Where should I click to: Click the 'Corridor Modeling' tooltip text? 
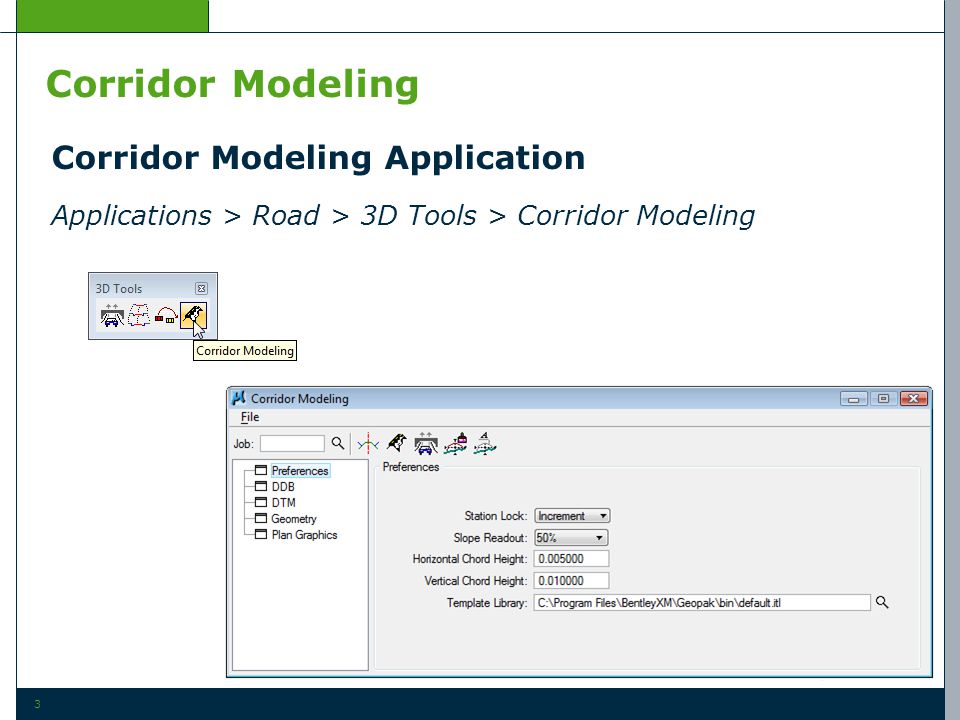pyautogui.click(x=245, y=351)
